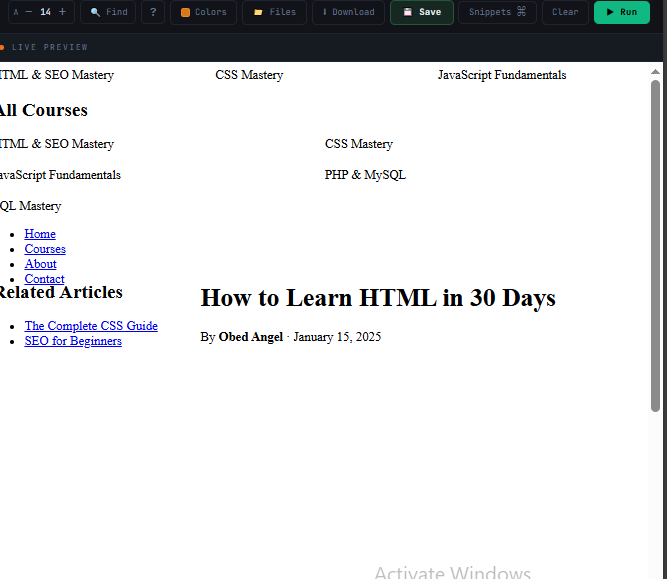Open The Complete CSS Guide article

(x=91, y=326)
